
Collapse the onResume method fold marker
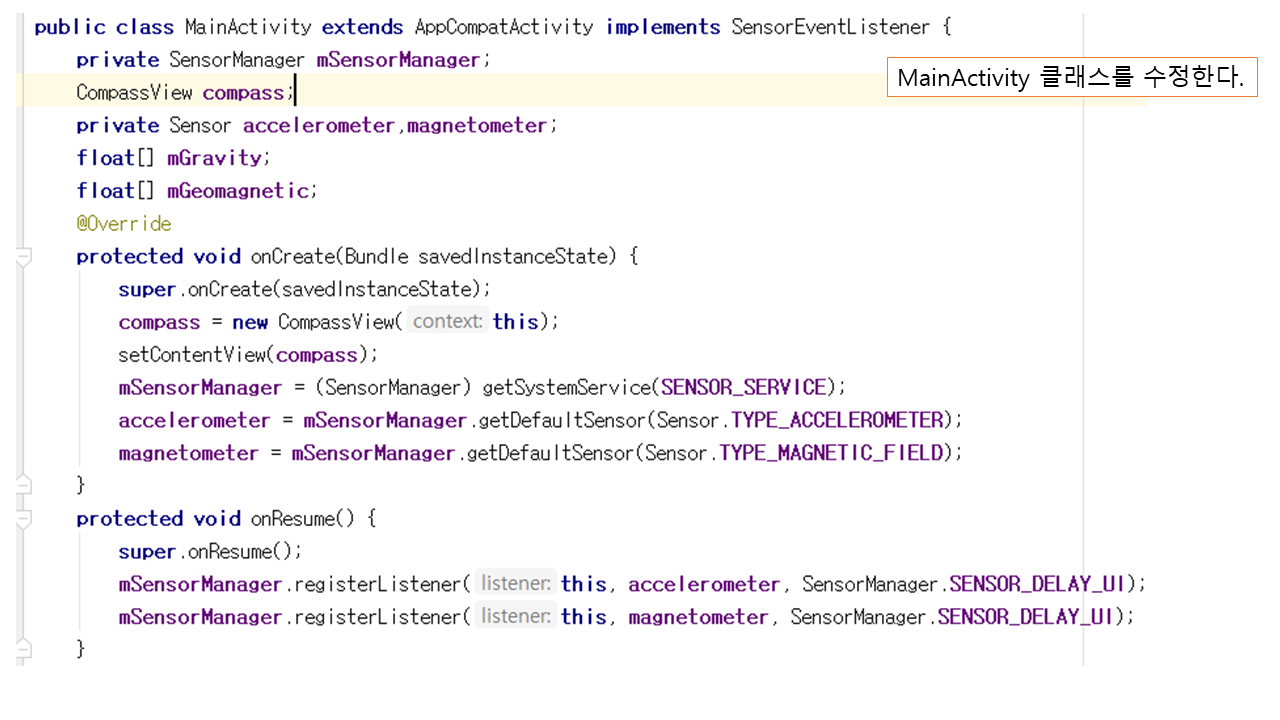pos(24,519)
